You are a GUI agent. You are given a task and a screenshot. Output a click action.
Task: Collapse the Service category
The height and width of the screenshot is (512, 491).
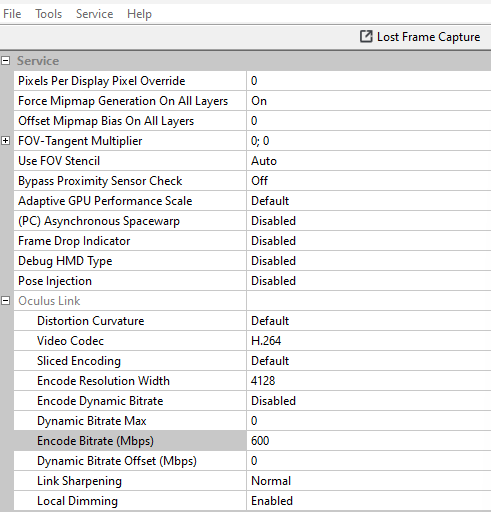coord(5,61)
